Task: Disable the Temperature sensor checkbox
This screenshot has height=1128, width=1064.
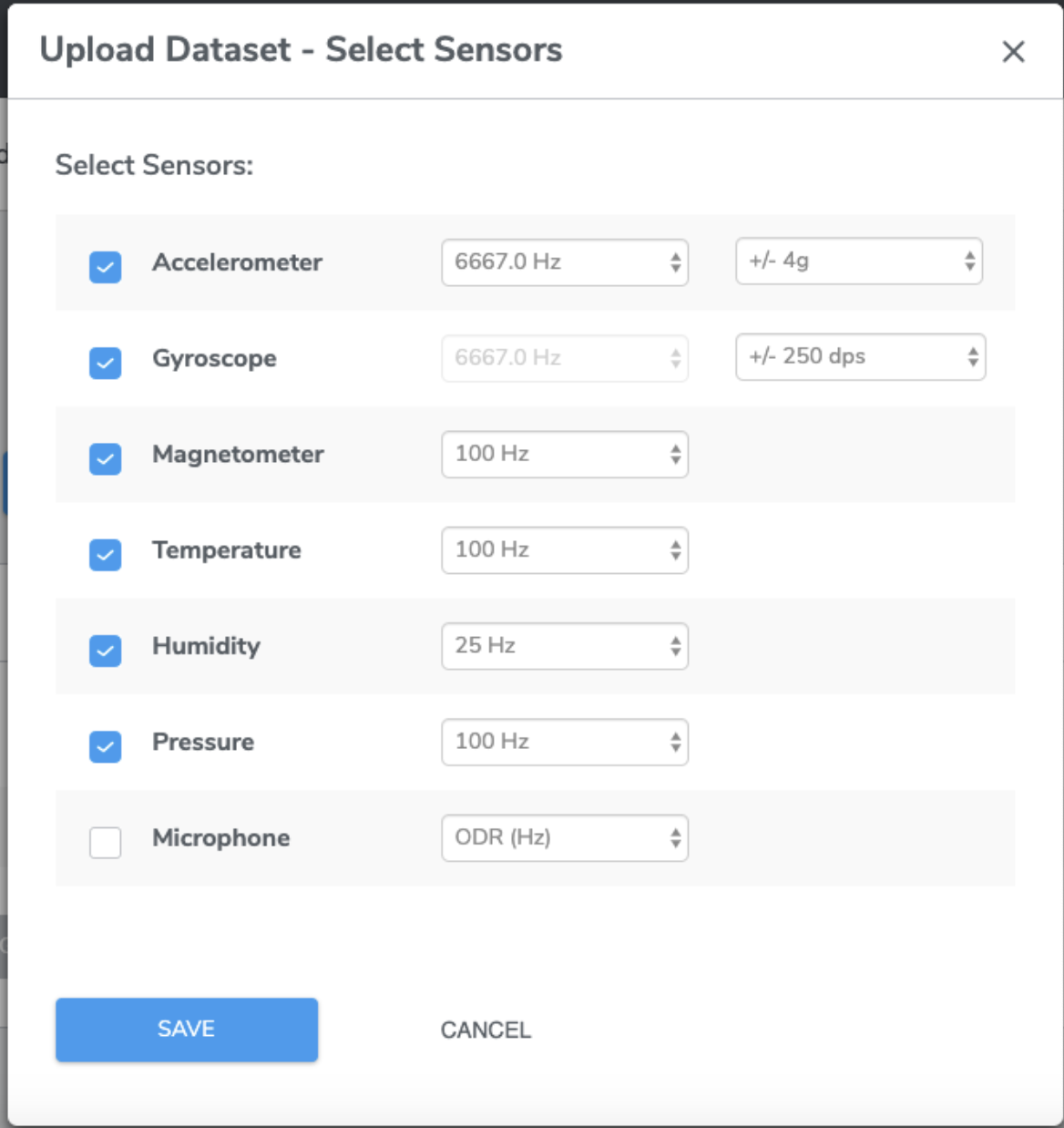Action: tap(106, 554)
